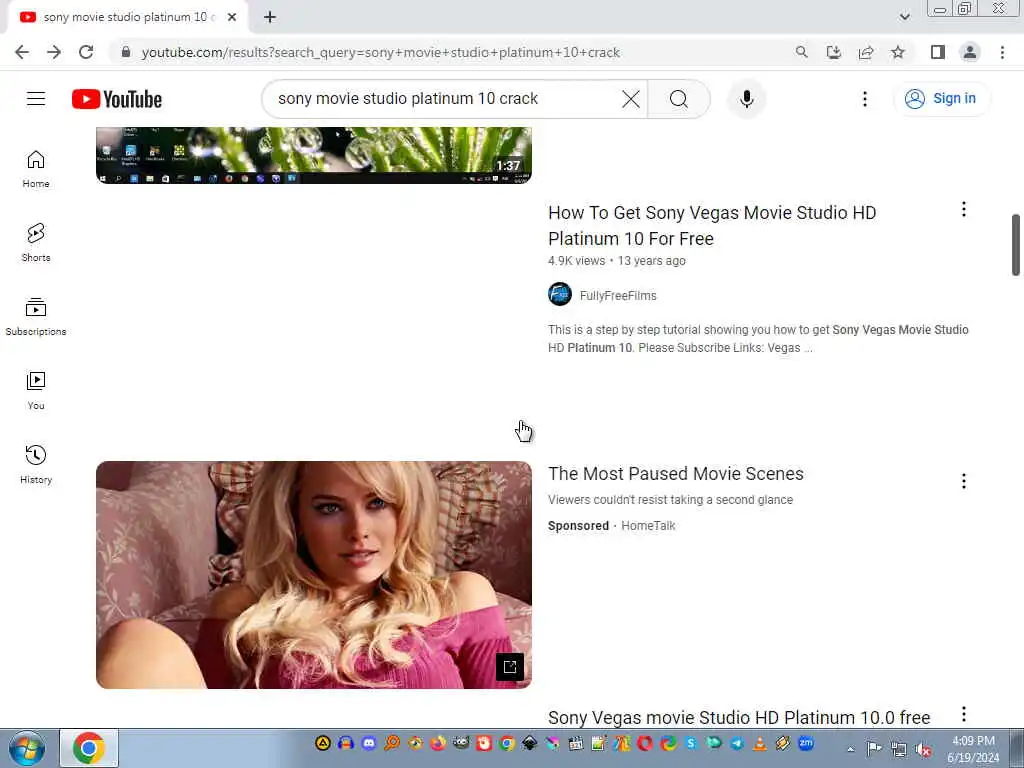The height and width of the screenshot is (768, 1024).
Task: Install app via address bar download icon
Action: pyautogui.click(x=834, y=52)
